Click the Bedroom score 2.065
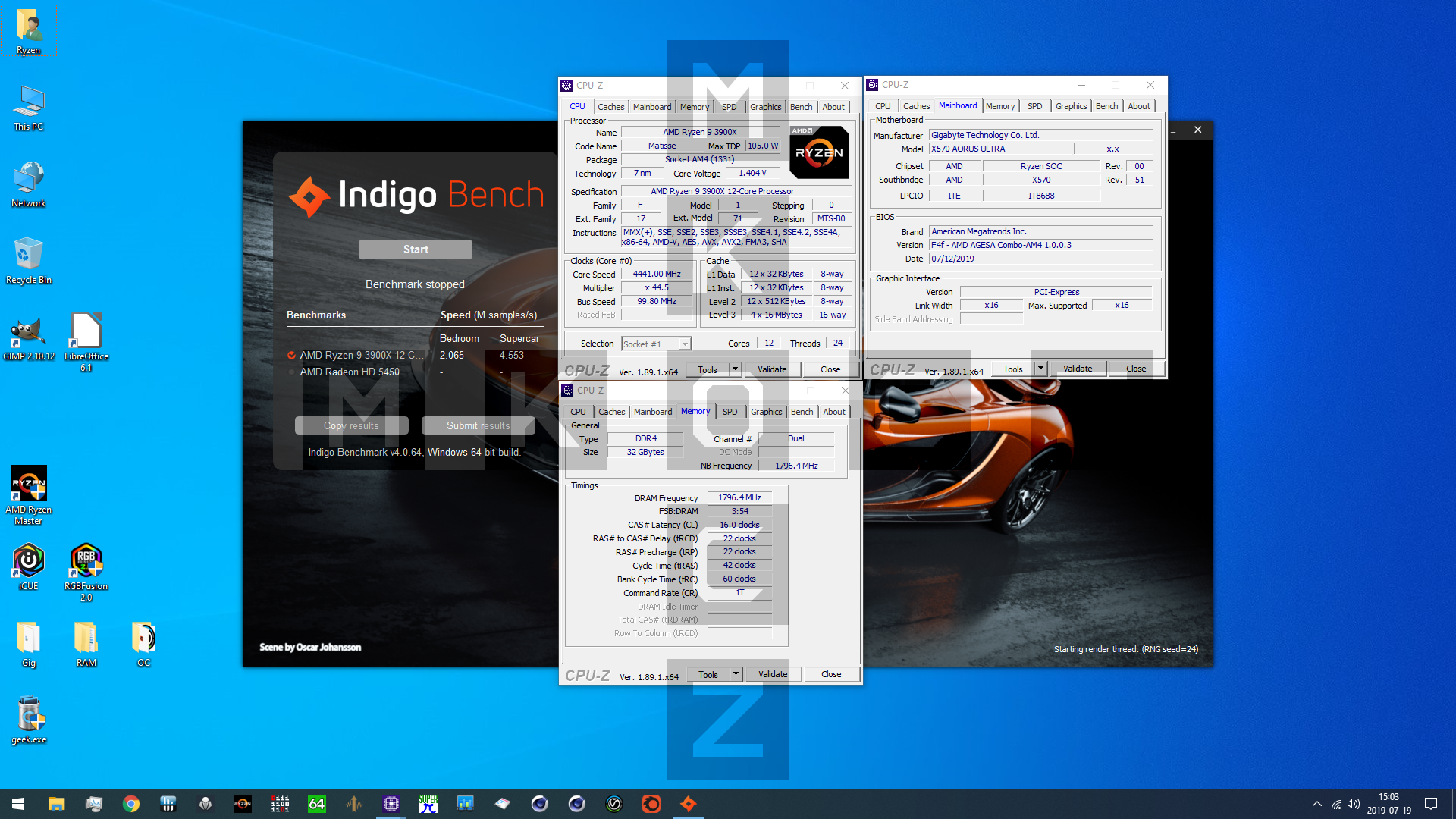Screen dimensions: 1456x819 pos(452,355)
